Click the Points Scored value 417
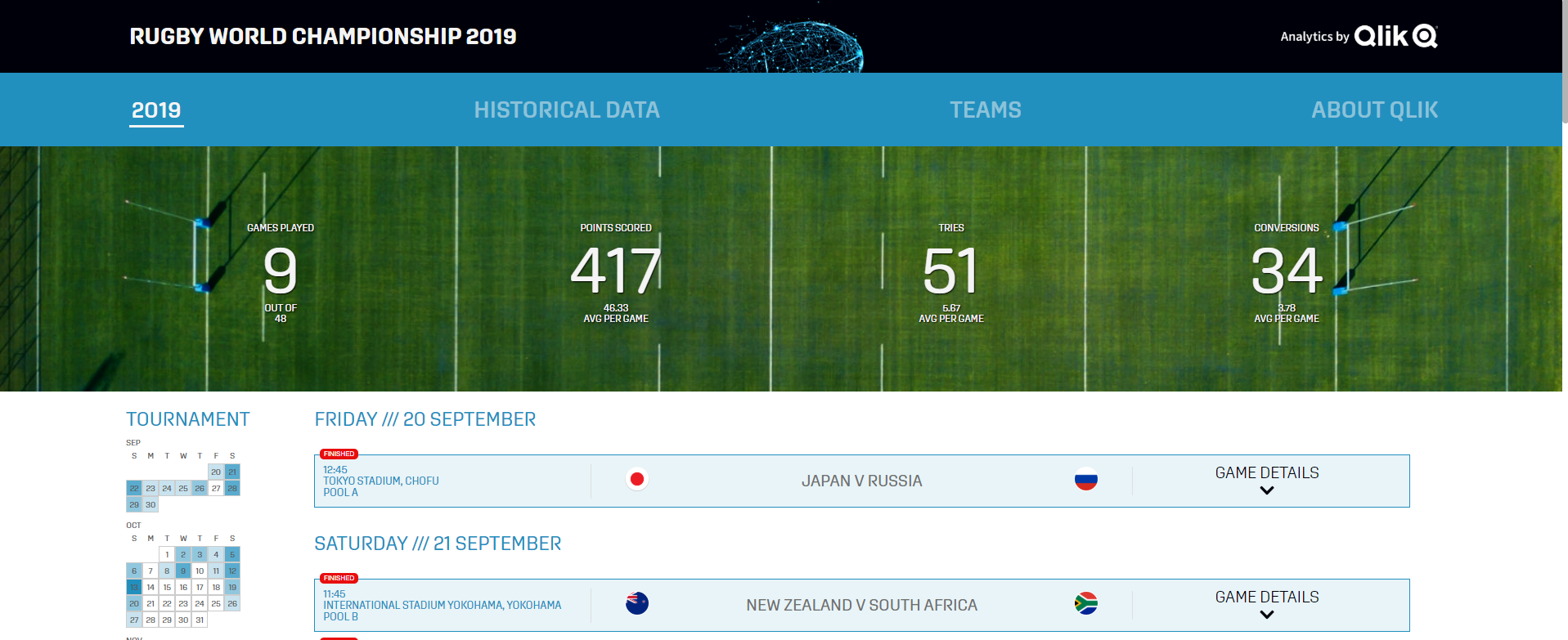 click(616, 271)
